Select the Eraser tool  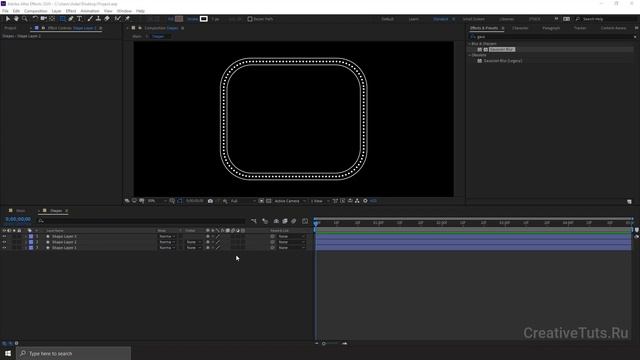click(x=107, y=19)
